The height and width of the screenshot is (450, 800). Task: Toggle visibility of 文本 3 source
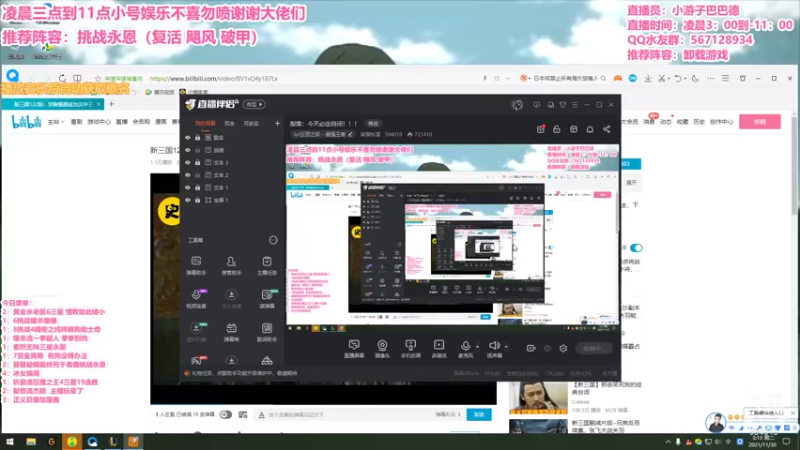click(188, 163)
